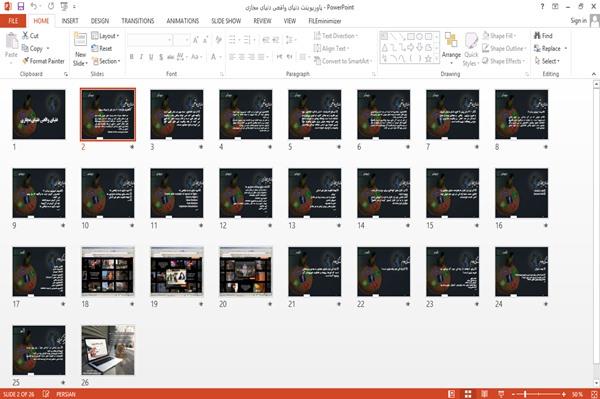Switch to Reading view icon

[484, 394]
